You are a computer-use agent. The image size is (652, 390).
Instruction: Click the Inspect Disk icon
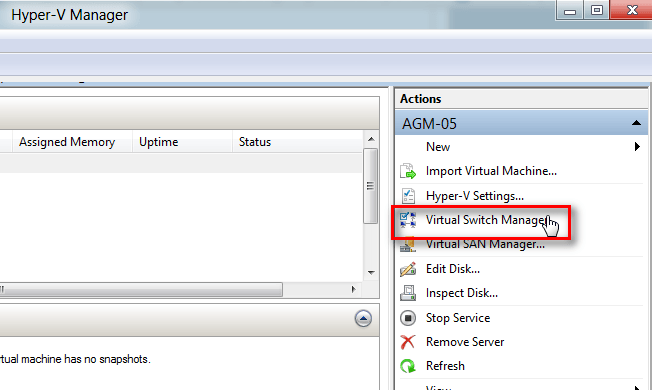(x=408, y=293)
